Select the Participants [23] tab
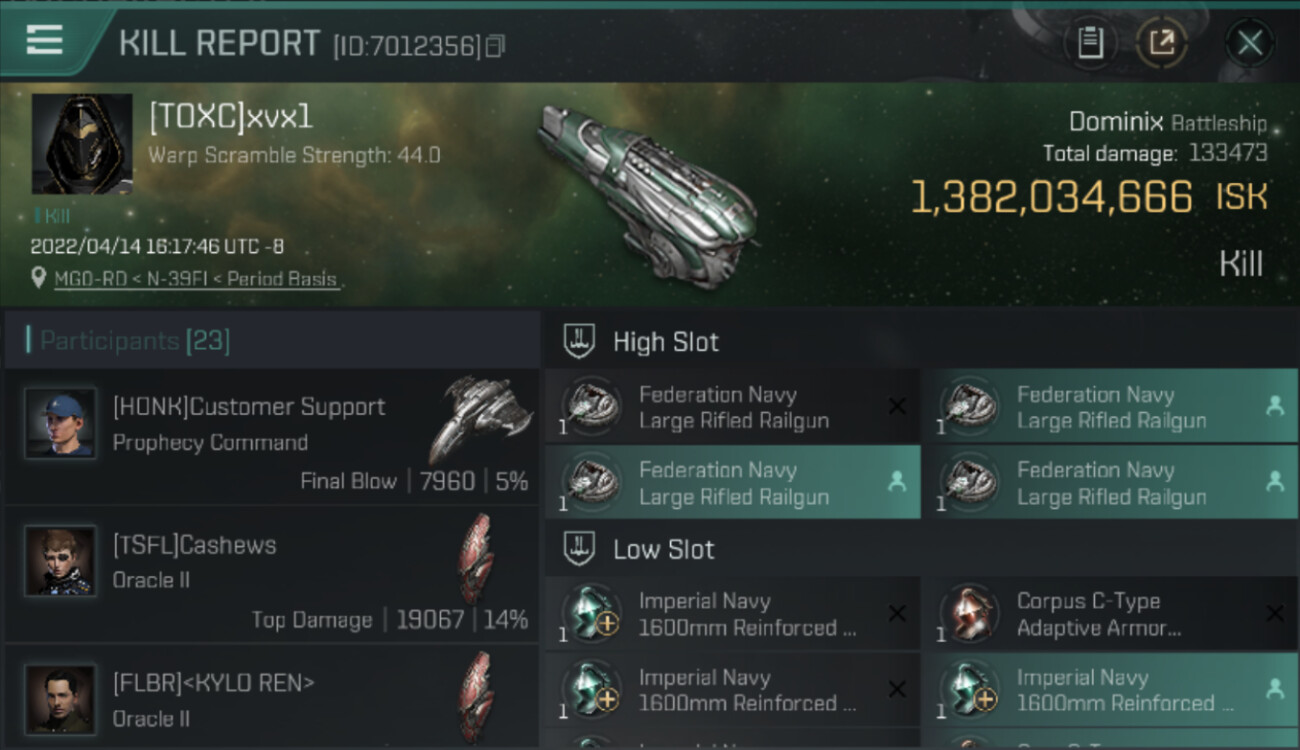Screen dimensions: 1300x750 click(x=272, y=340)
